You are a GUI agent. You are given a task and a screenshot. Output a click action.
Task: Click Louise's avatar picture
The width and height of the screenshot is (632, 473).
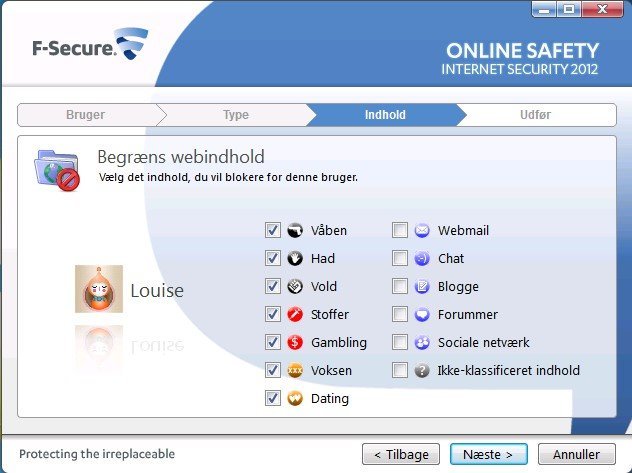99,289
